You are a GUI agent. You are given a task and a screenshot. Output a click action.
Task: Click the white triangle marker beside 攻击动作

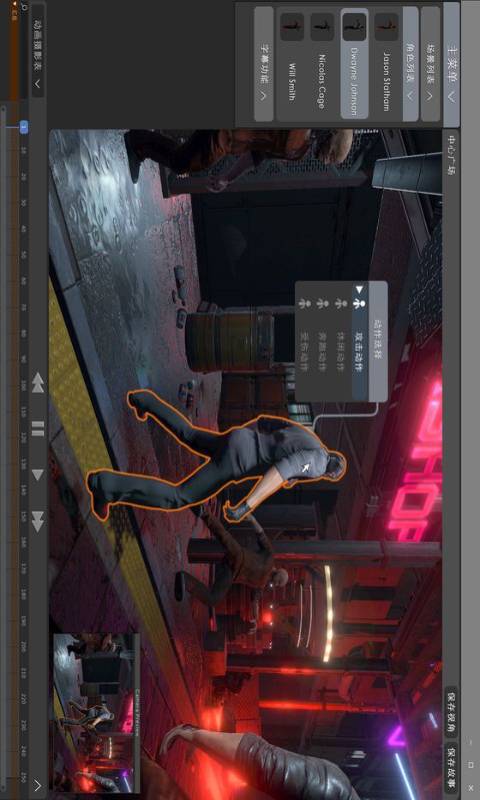(360, 290)
